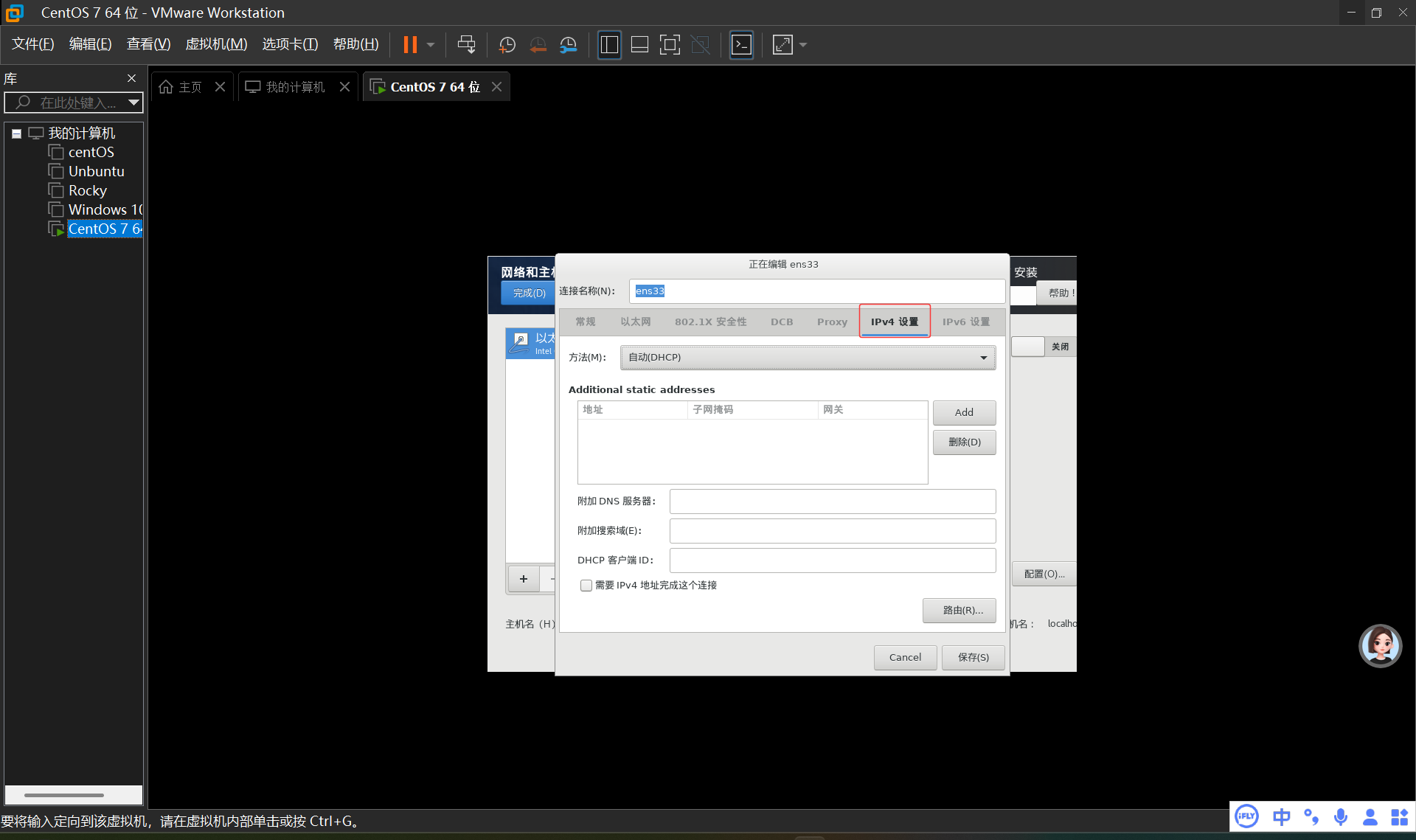
Task: Toggle the thumbnail bar view icon
Action: tap(639, 45)
